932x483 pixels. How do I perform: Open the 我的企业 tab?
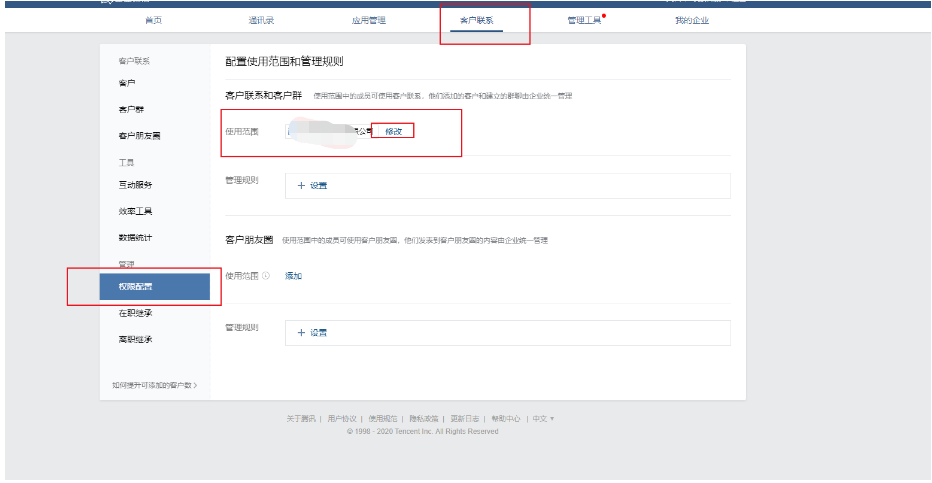pyautogui.click(x=692, y=20)
